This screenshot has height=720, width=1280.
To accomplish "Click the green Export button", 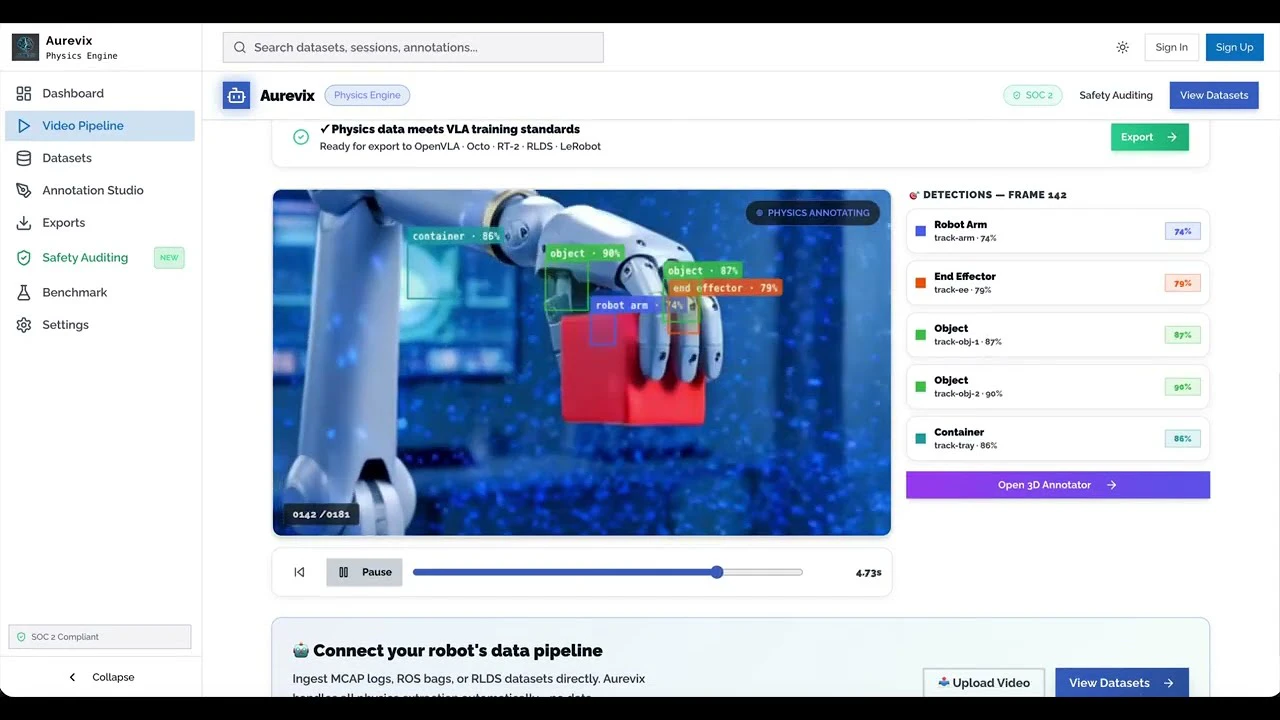I will coord(1150,137).
